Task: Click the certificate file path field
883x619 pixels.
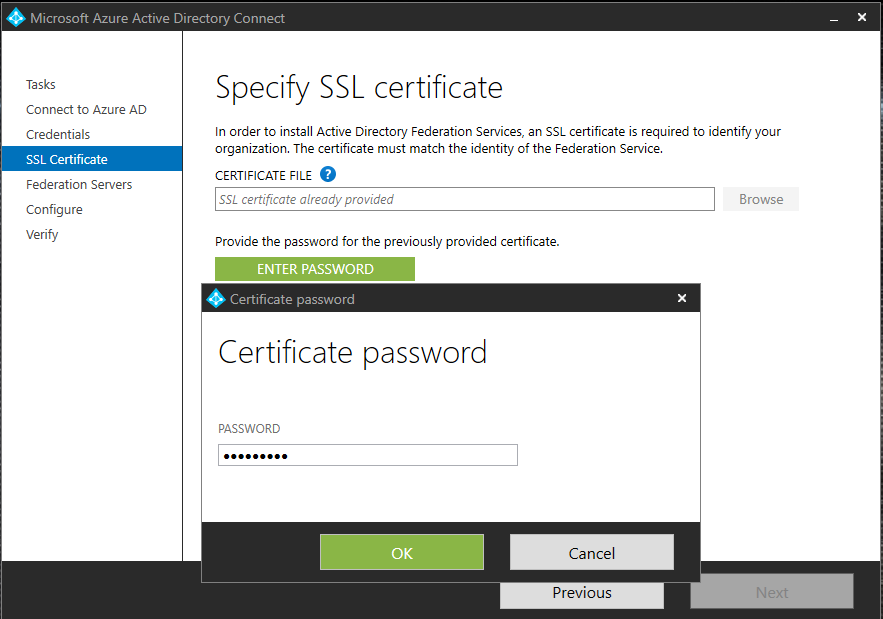Action: pos(465,199)
